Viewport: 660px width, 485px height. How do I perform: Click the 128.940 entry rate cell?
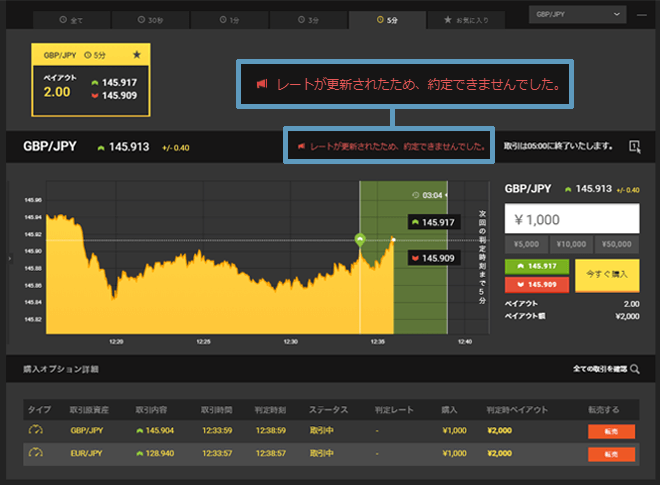(x=155, y=453)
